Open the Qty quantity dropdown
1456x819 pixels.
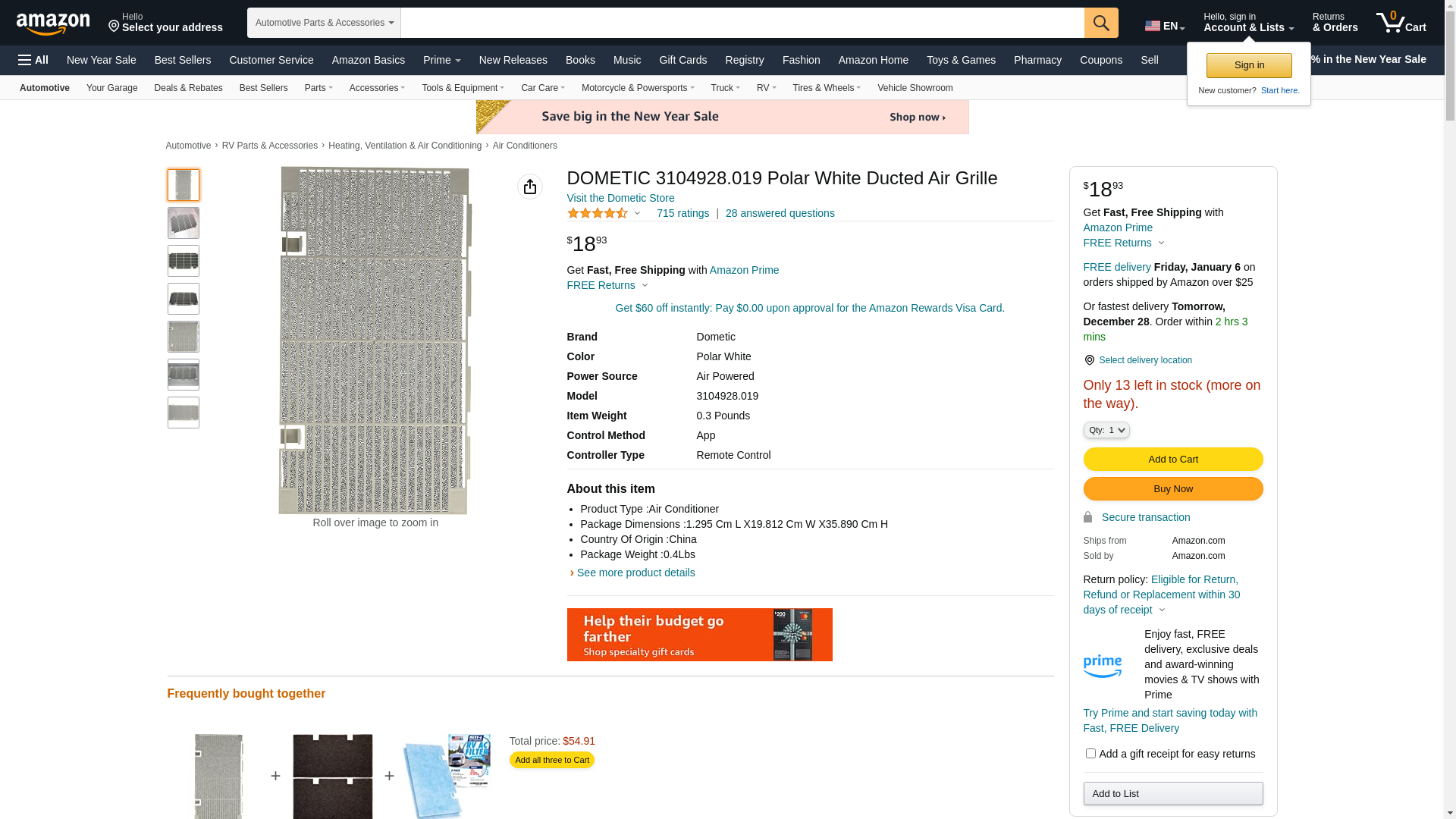[1106, 430]
